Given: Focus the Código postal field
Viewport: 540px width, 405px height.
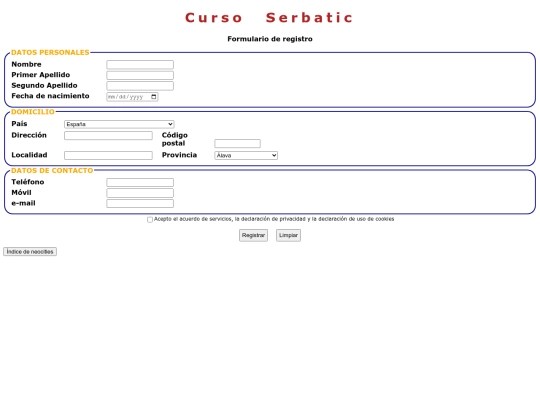Looking at the screenshot, I should click(x=237, y=143).
